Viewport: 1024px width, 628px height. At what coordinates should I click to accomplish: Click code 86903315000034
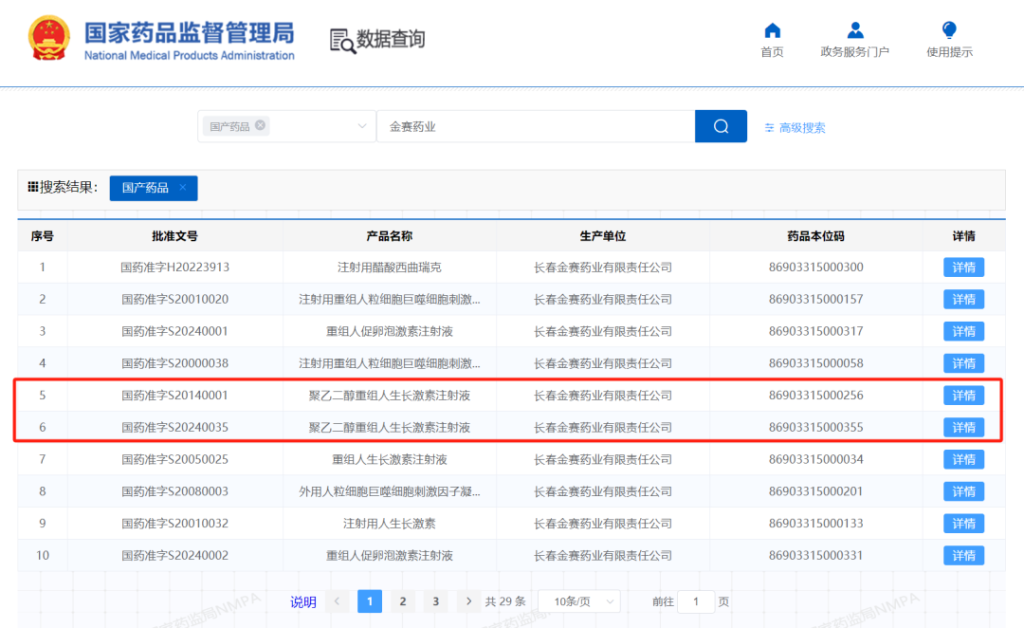(816, 459)
